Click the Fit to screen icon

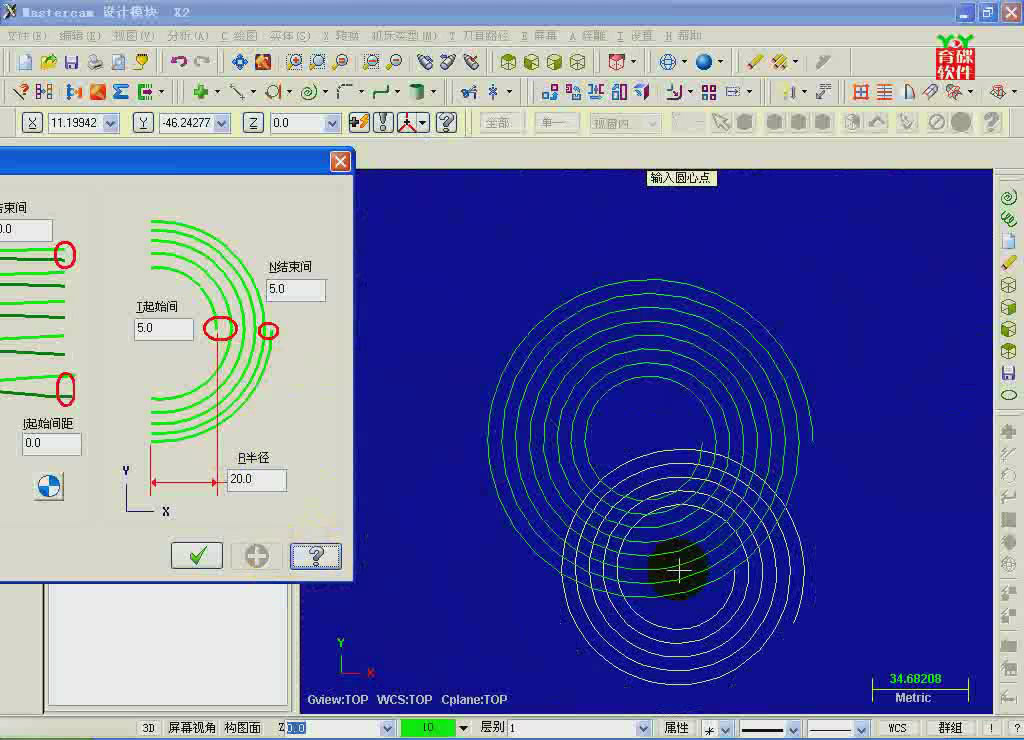click(240, 62)
